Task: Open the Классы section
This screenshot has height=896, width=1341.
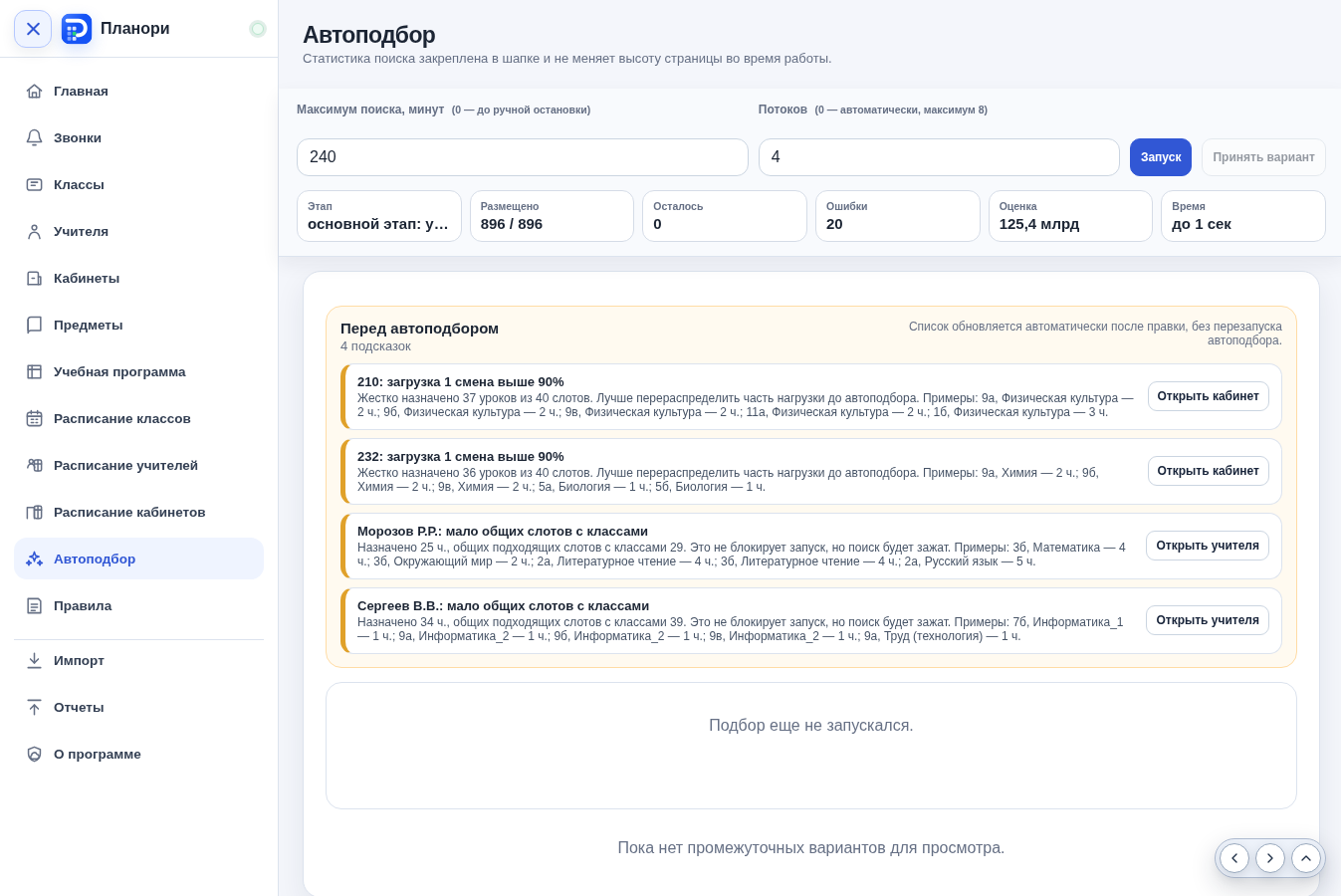Action: [x=138, y=184]
